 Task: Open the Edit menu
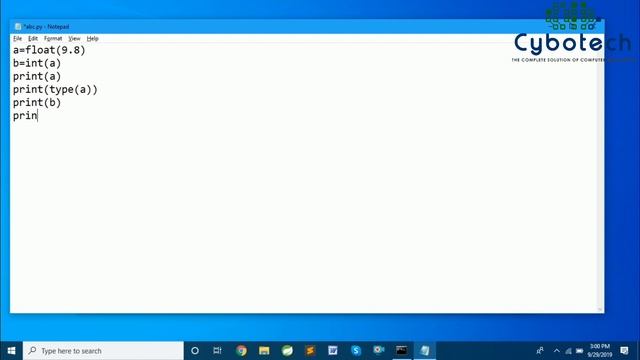pyautogui.click(x=33, y=38)
